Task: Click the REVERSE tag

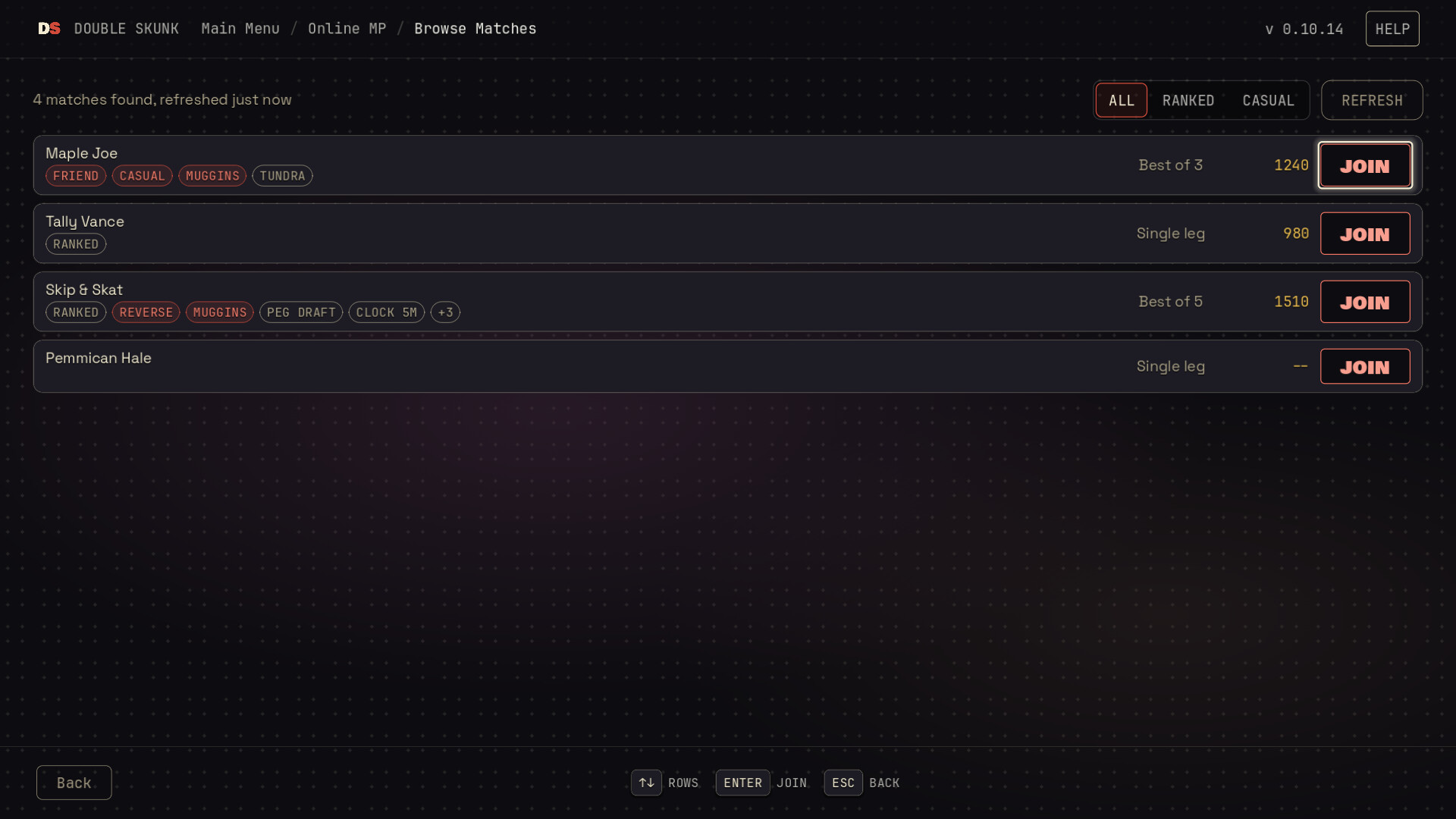Action: [146, 312]
